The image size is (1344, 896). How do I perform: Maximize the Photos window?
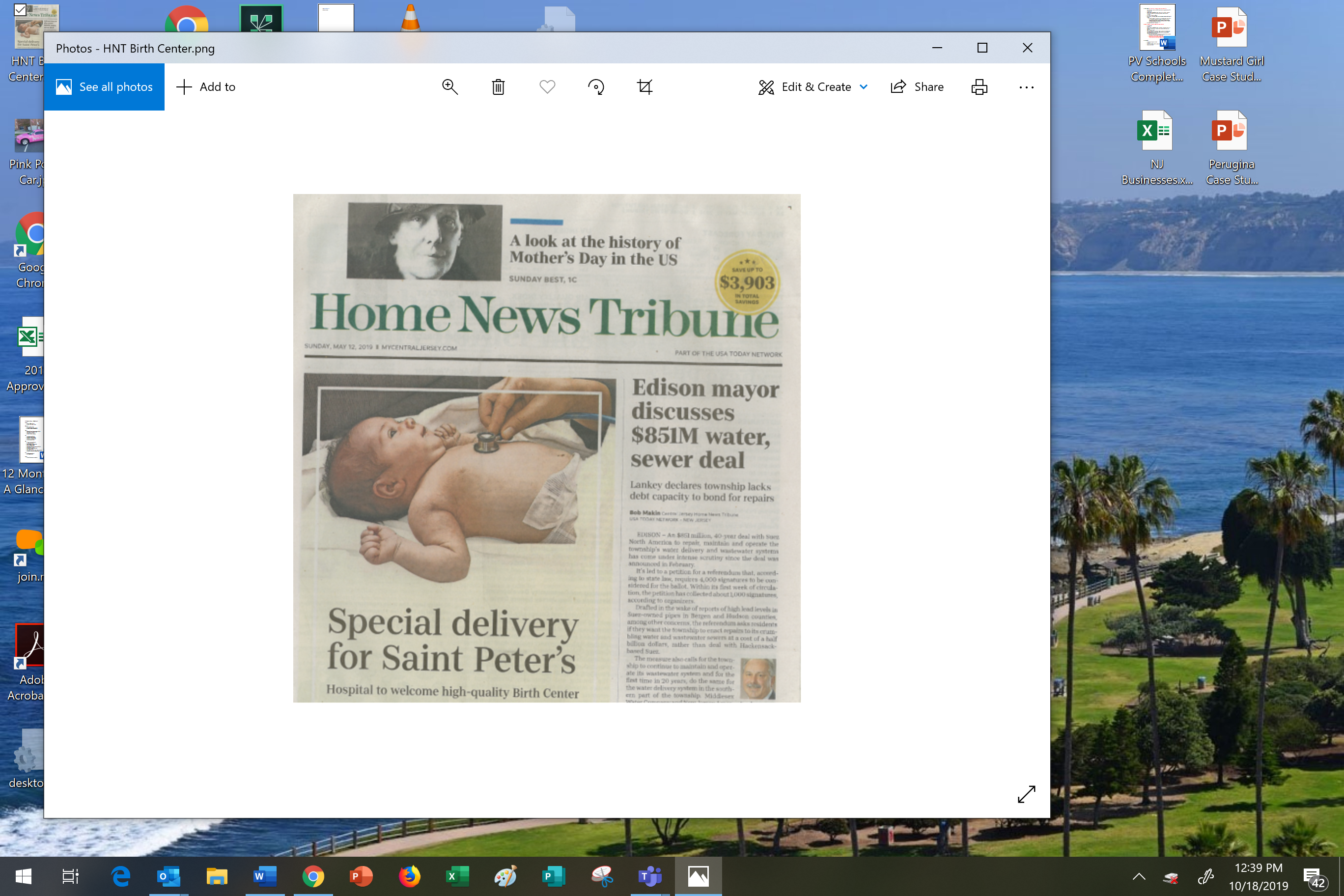[x=982, y=48]
